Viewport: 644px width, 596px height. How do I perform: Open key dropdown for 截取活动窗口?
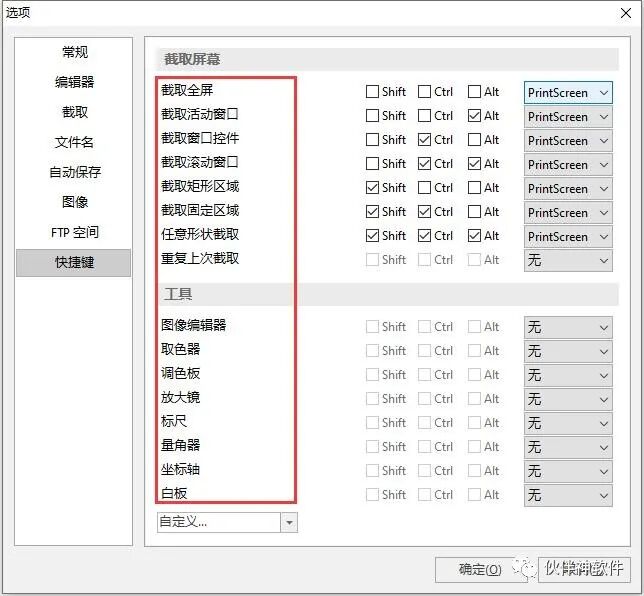[568, 117]
